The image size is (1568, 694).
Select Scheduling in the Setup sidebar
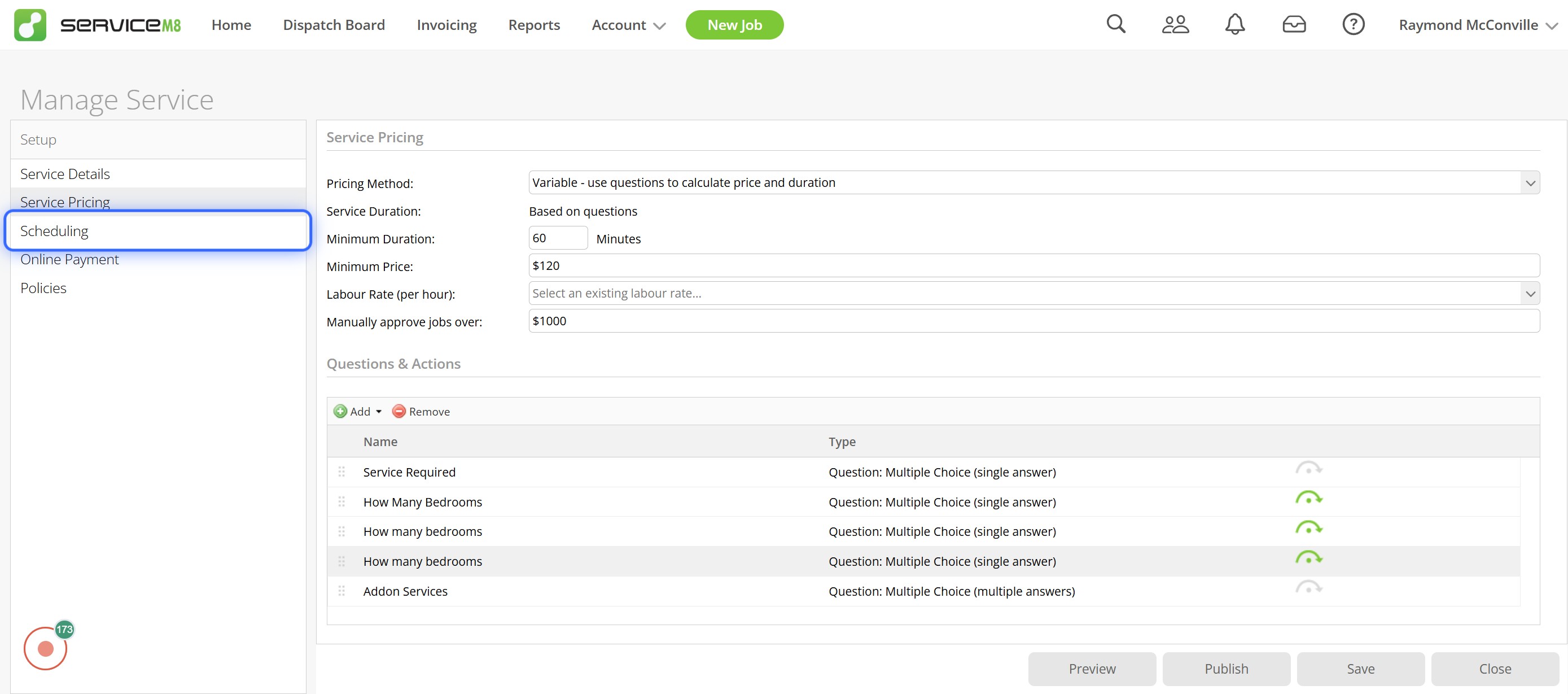[158, 231]
